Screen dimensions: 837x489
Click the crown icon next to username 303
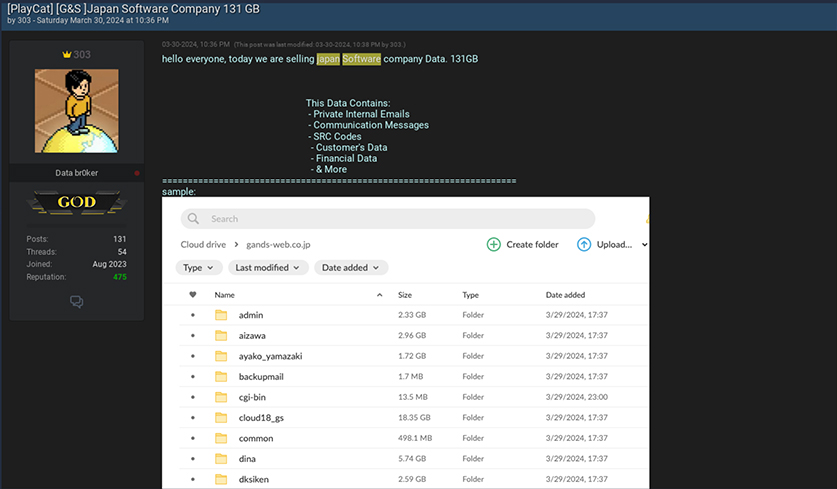pos(67,54)
